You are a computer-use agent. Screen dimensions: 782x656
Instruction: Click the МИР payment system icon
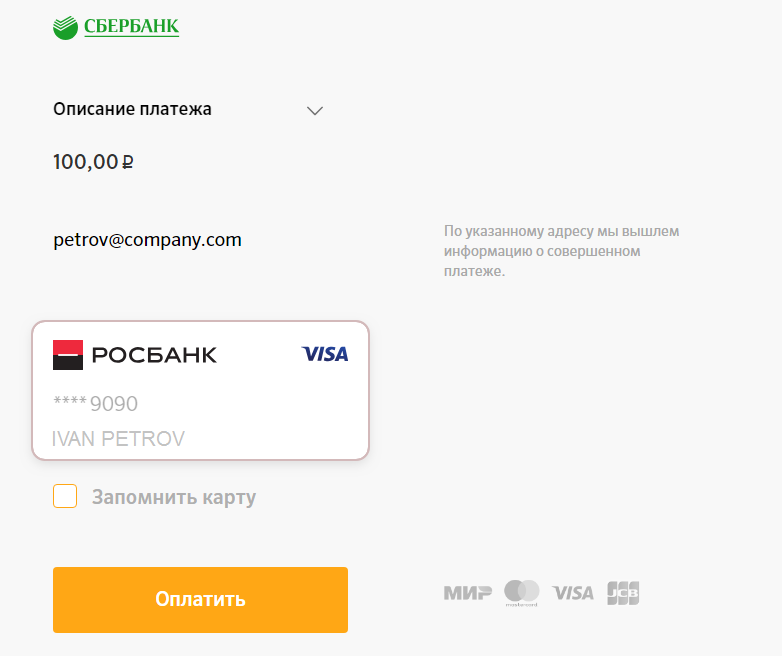click(x=467, y=593)
